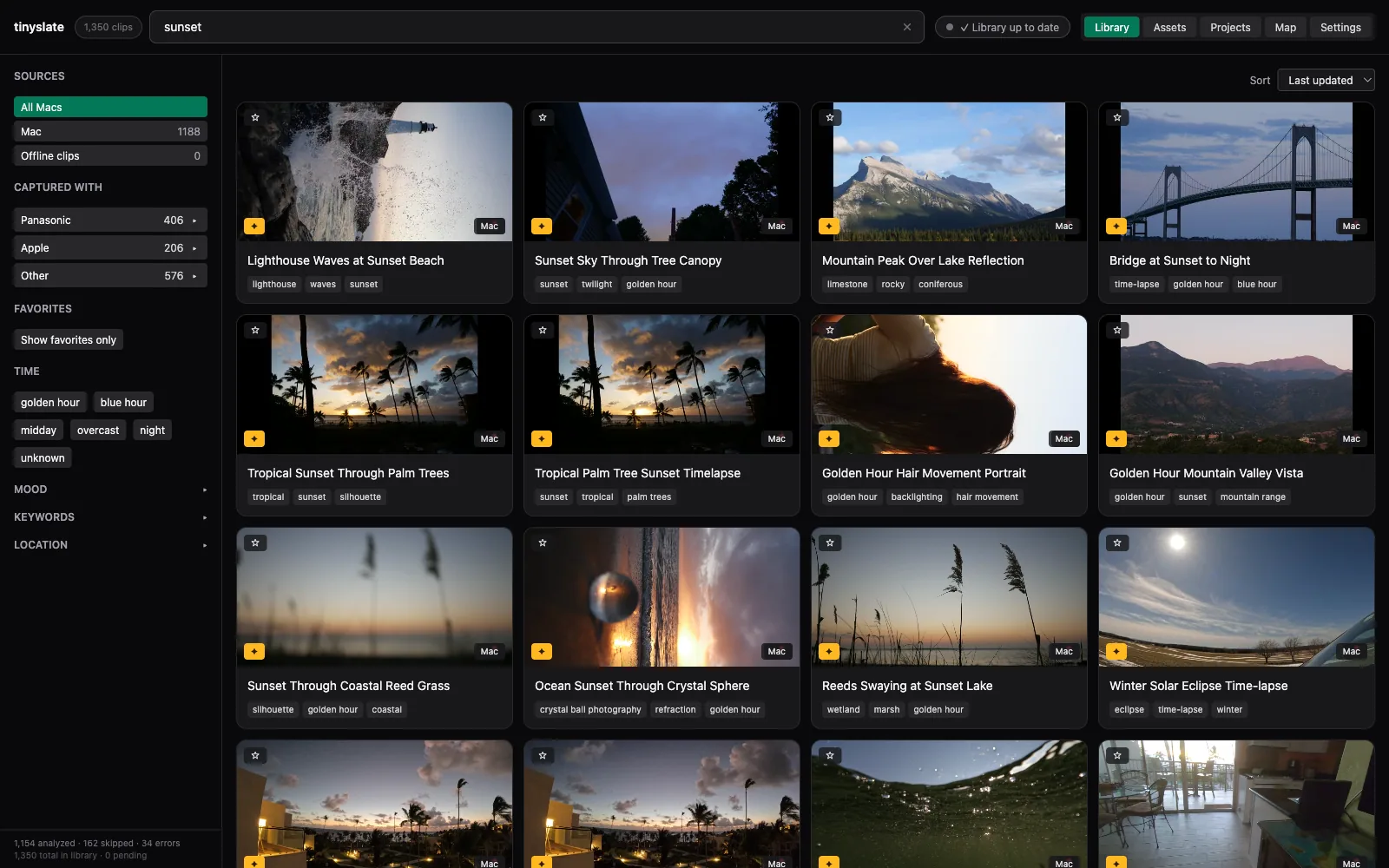Click yellow badge on Tropical Sunset Palm Trees thumbnail

(x=254, y=439)
